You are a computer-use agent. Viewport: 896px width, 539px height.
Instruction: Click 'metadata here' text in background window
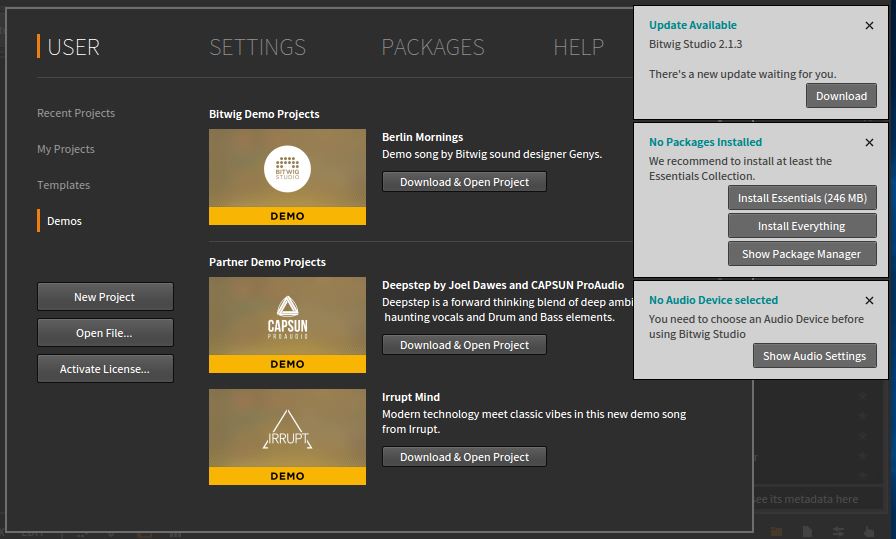pos(822,499)
